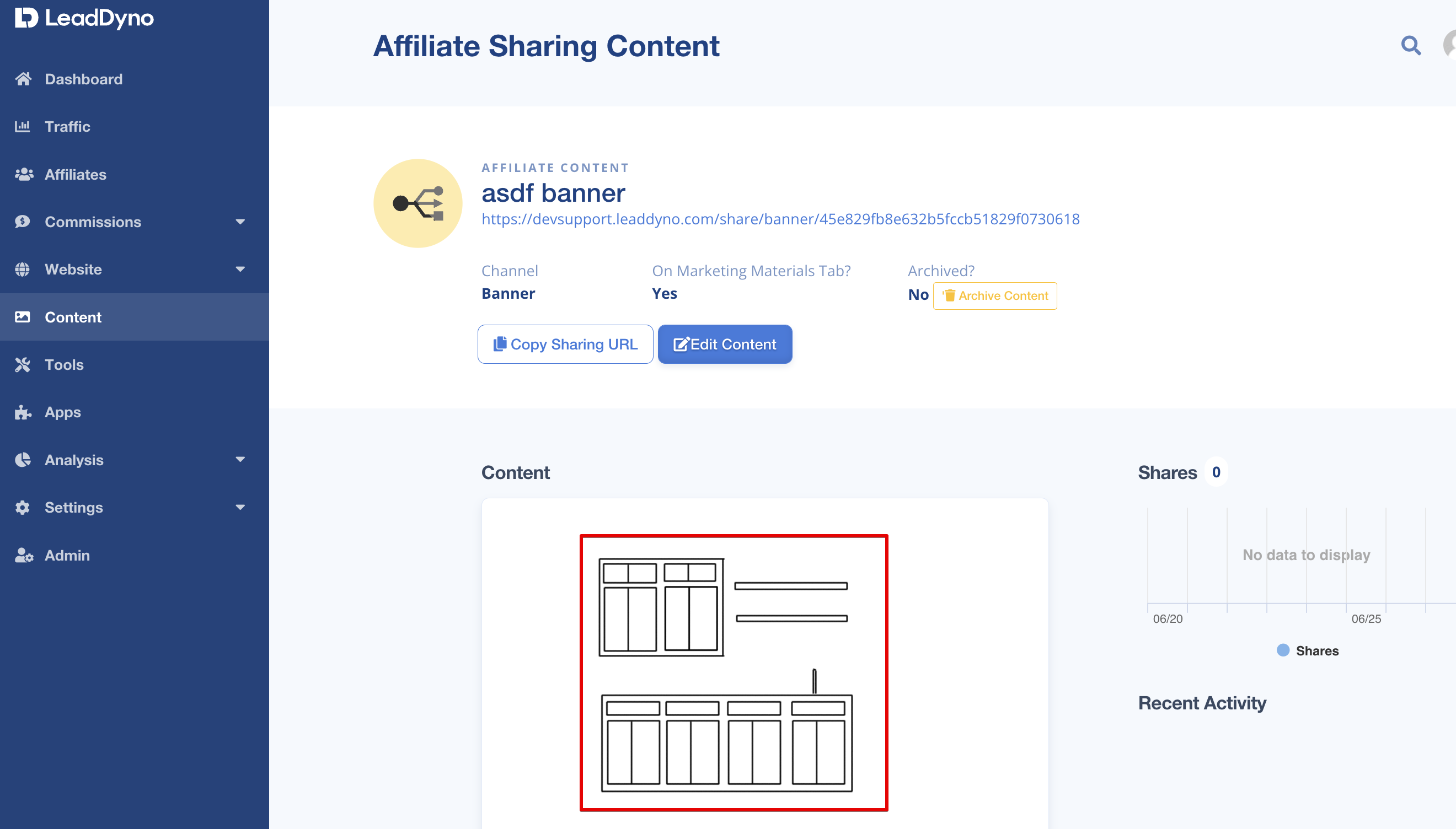Select Content in sidebar
This screenshot has width=1456, height=829.
click(x=135, y=317)
